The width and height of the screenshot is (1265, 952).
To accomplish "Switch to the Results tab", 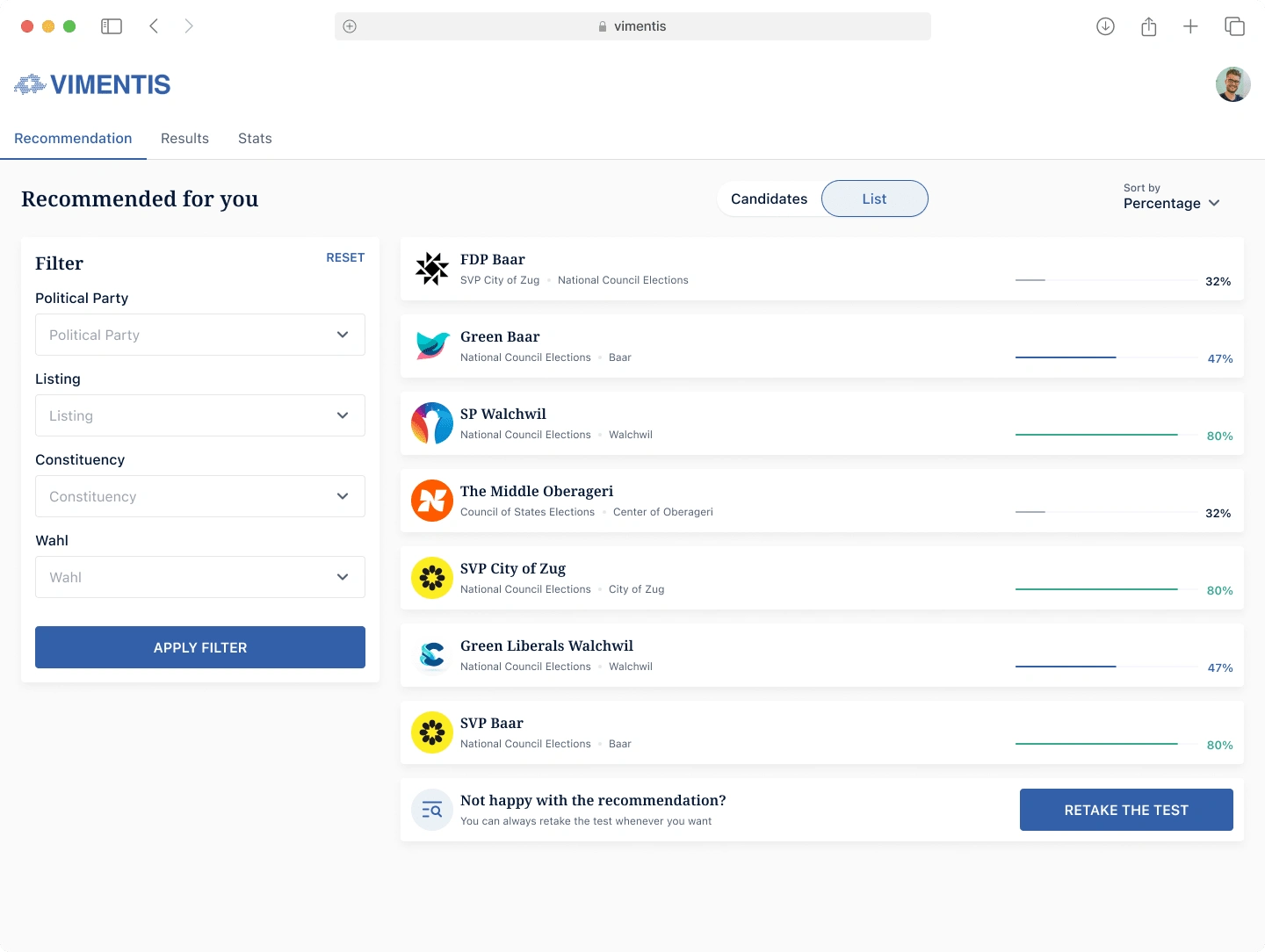I will coord(184,139).
